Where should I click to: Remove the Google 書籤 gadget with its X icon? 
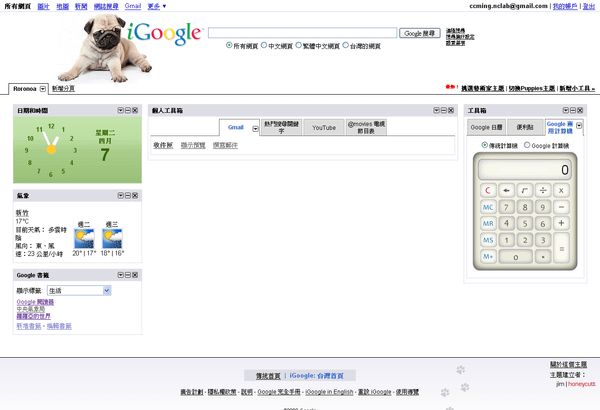(x=135, y=275)
